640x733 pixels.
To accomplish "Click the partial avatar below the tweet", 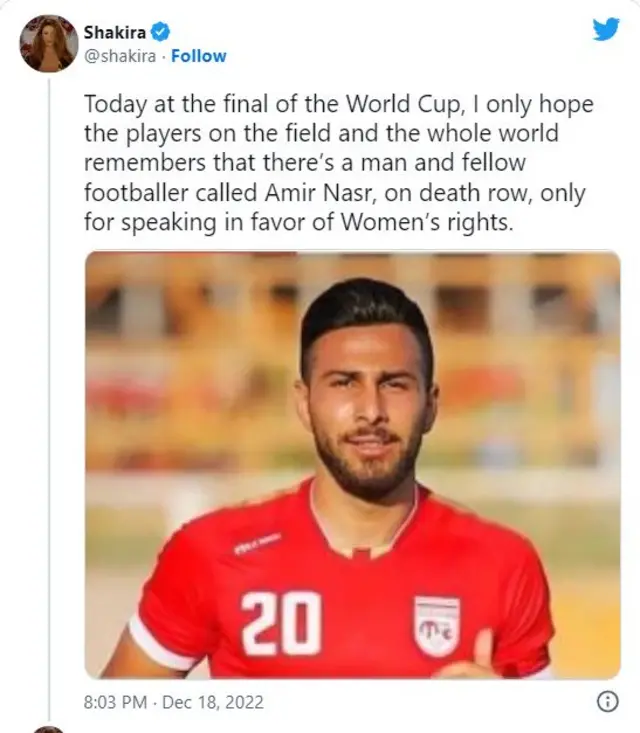I will pos(49,729).
